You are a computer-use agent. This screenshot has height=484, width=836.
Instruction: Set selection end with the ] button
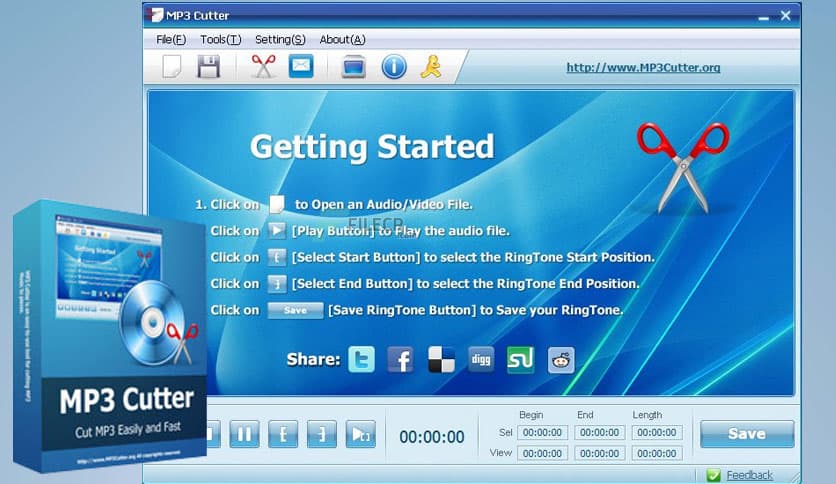[x=321, y=434]
